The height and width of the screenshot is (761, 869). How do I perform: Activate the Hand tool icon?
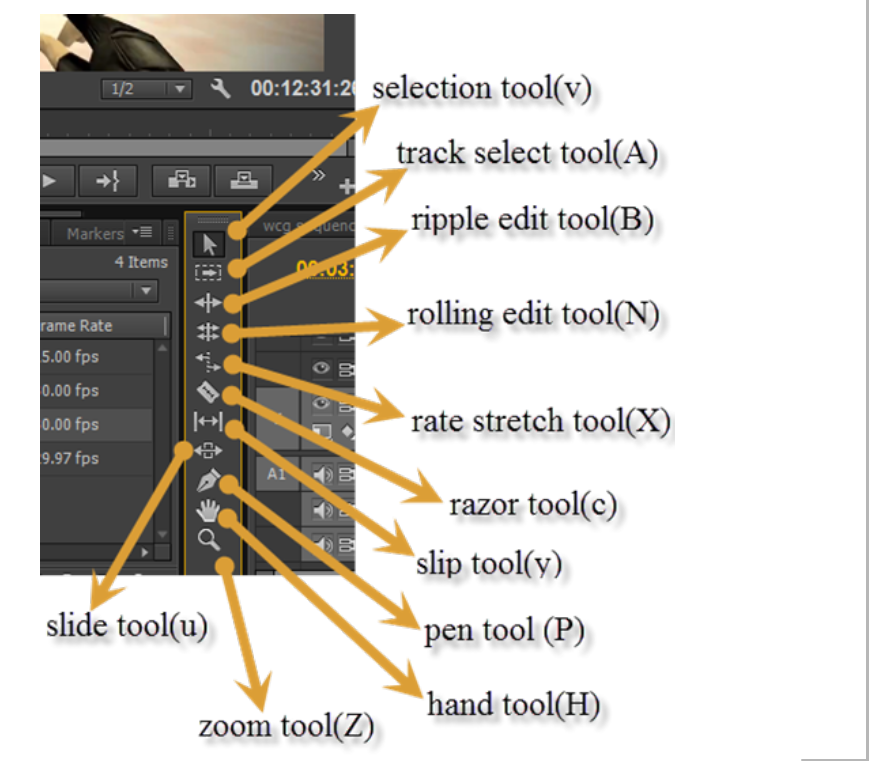point(208,510)
